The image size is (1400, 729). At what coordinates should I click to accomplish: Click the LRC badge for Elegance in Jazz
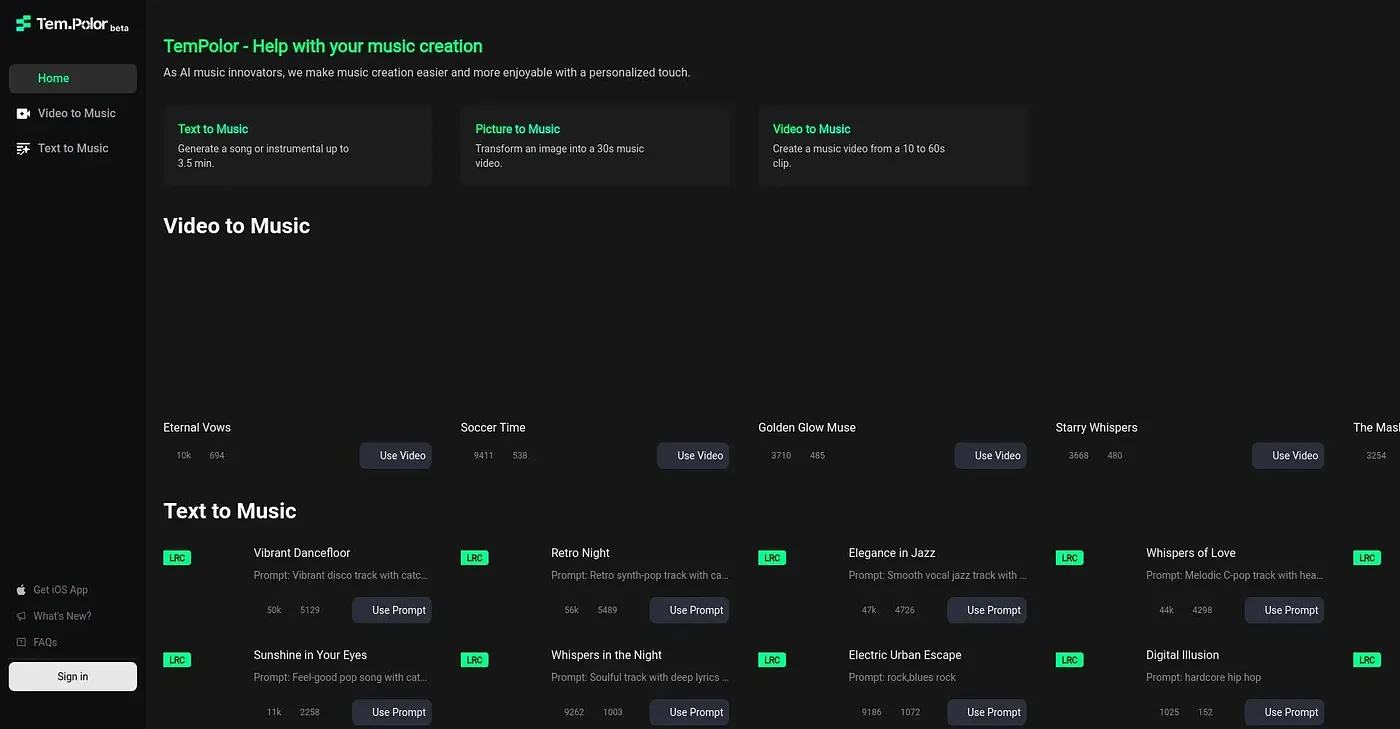click(x=772, y=558)
